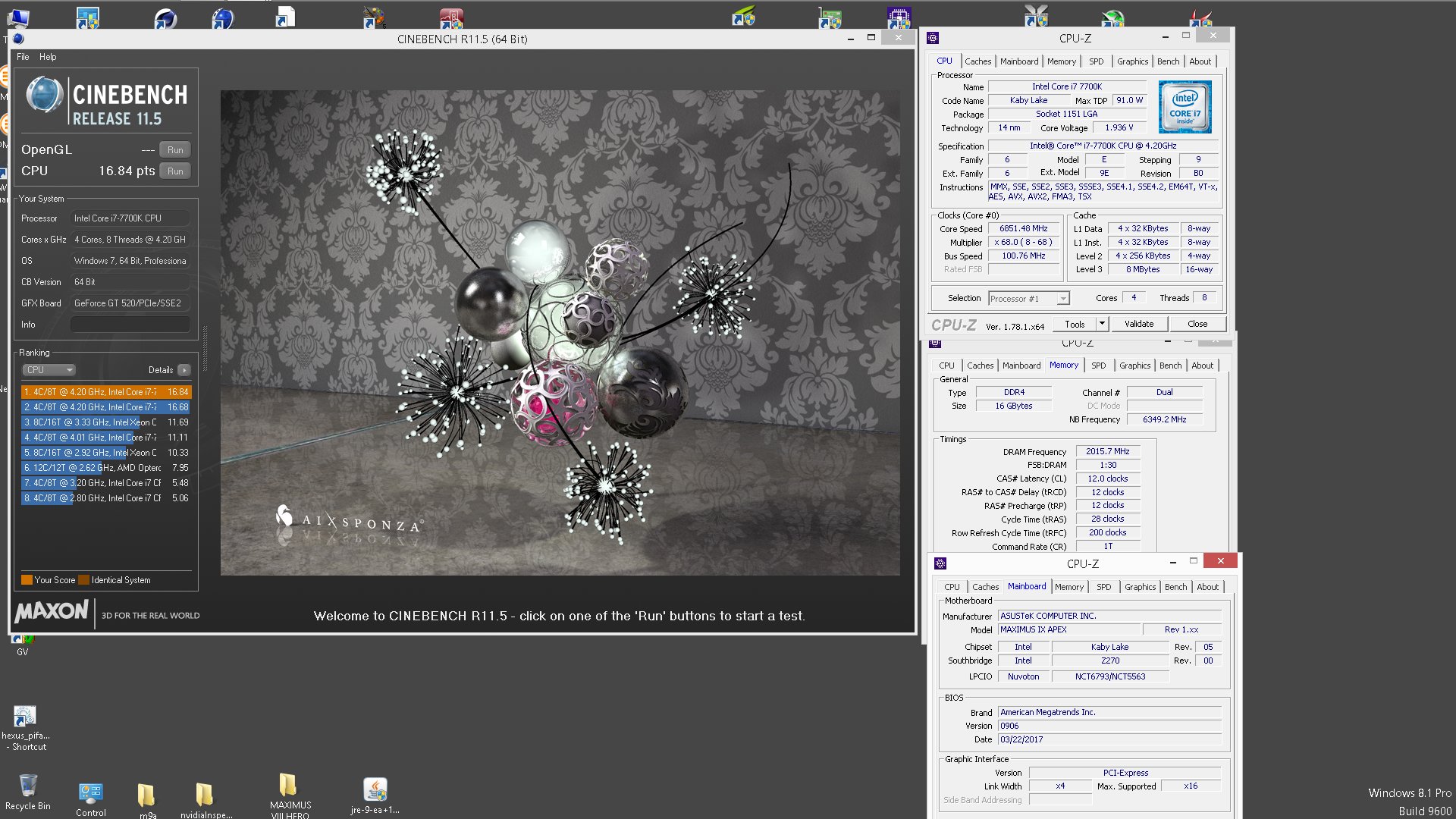The image size is (1456, 819).
Task: Click the Intel Core i7 logo in CPU-Z
Action: pos(1185,107)
